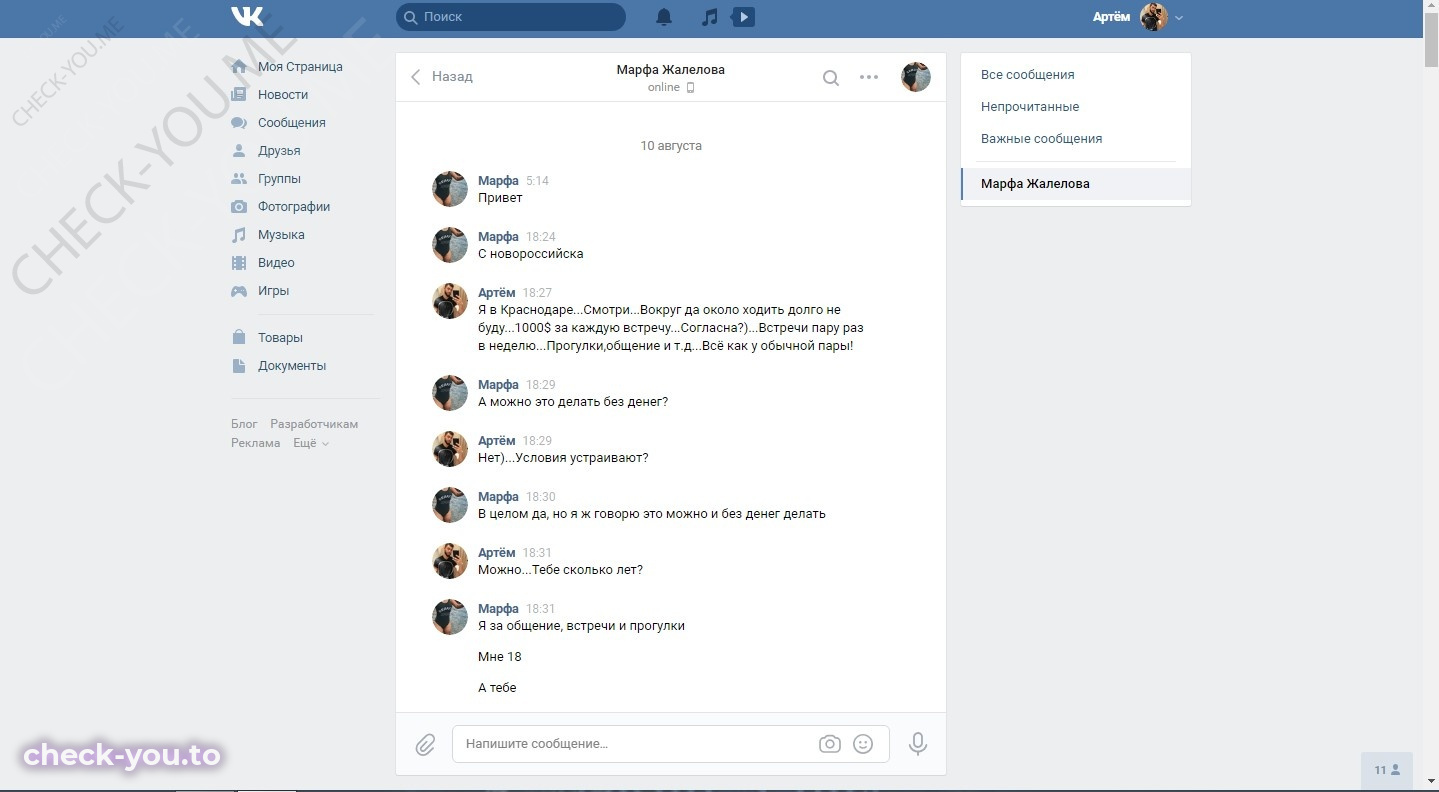Click the people icon beside Группы

239,179
